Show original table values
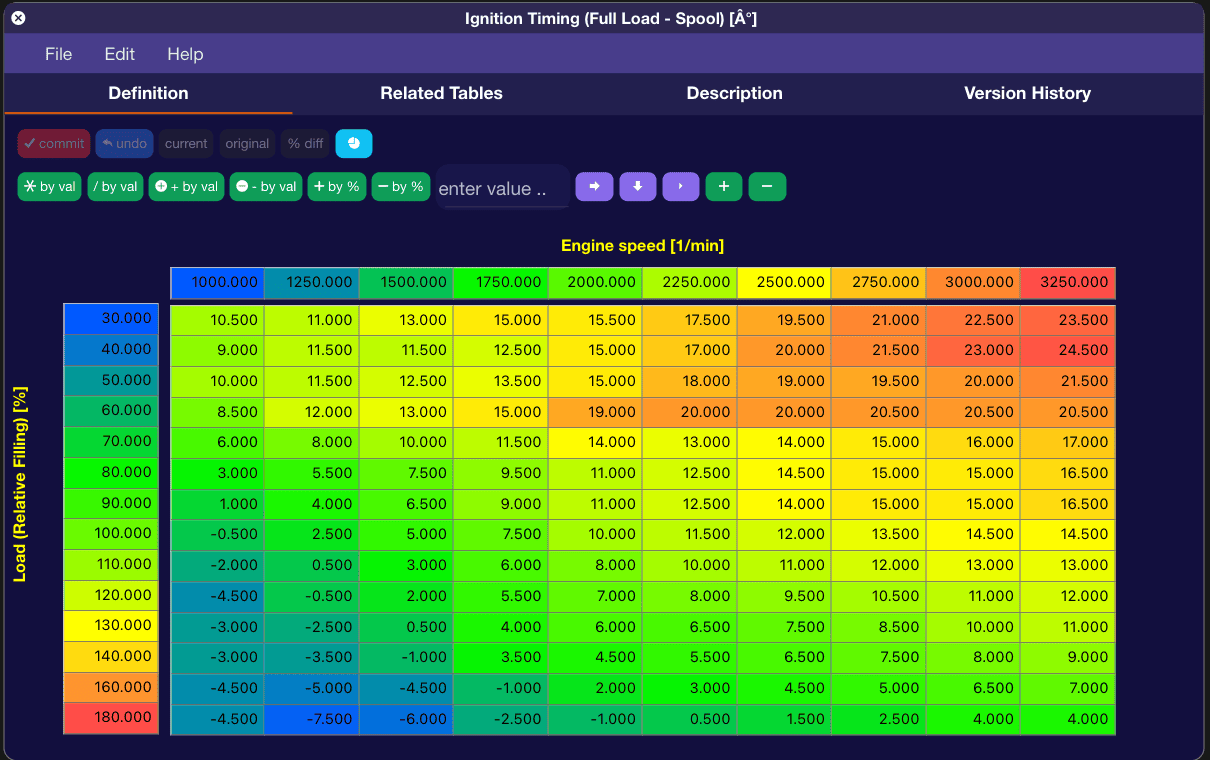This screenshot has width=1210, height=760. click(247, 143)
